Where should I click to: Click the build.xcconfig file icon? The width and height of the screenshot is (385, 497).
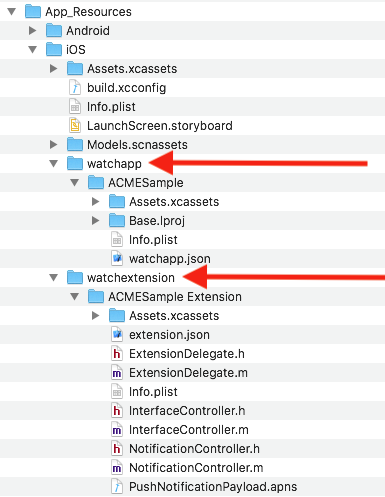75,87
